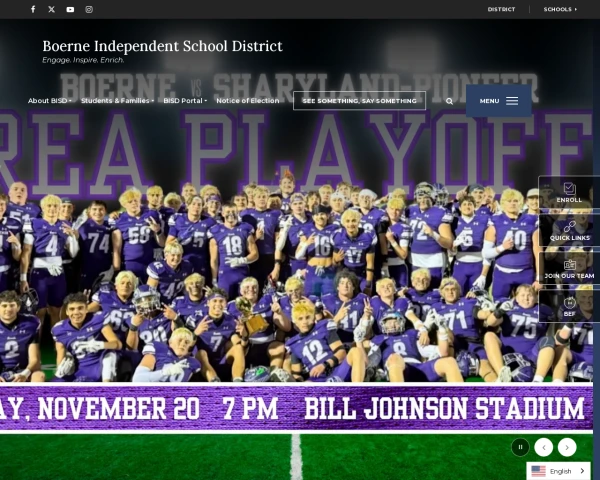The image size is (600, 480).
Task: Click See Something, Say Something button
Action: (x=359, y=101)
